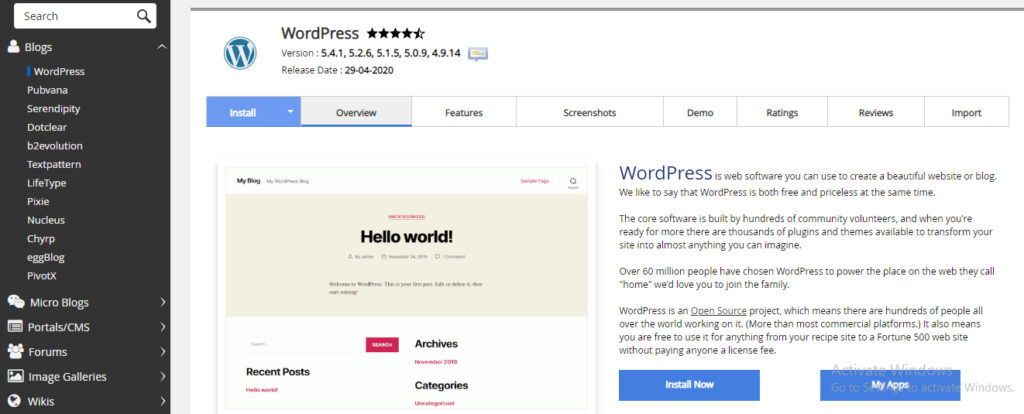Viewport: 1024px width, 414px height.
Task: Open the Import tab
Action: click(967, 112)
